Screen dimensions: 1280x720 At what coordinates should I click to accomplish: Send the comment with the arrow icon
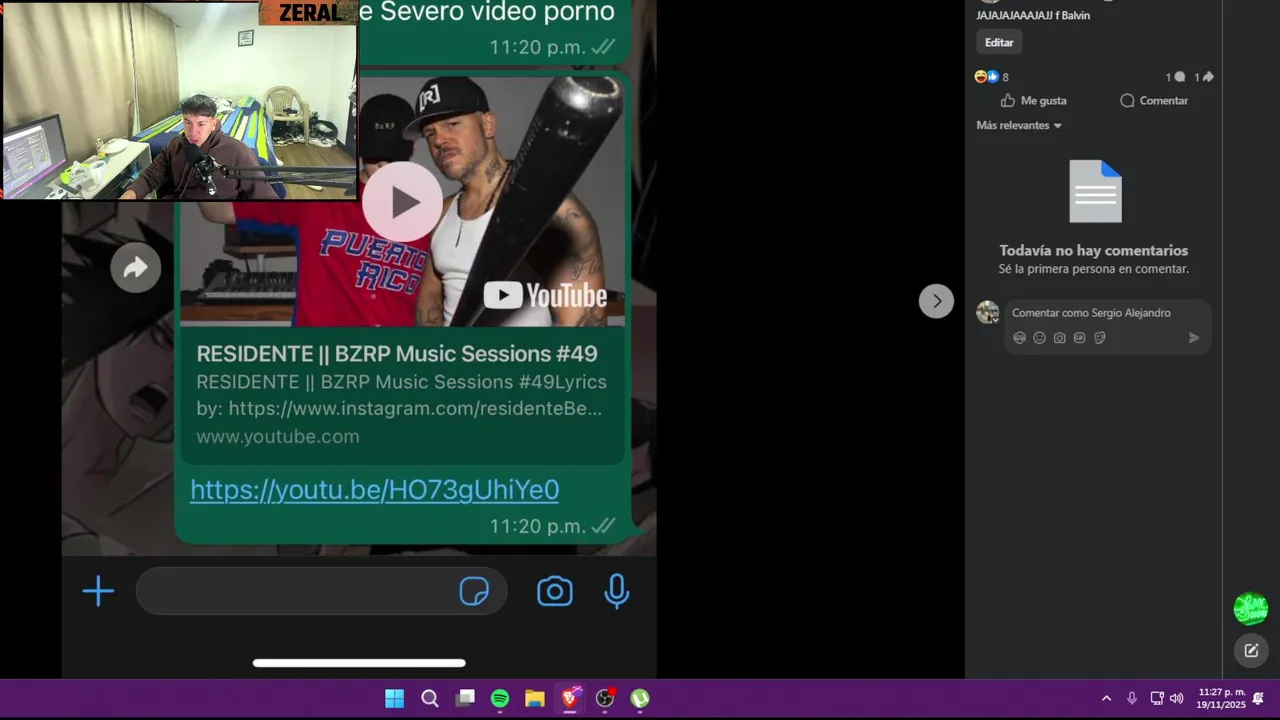coord(1193,338)
